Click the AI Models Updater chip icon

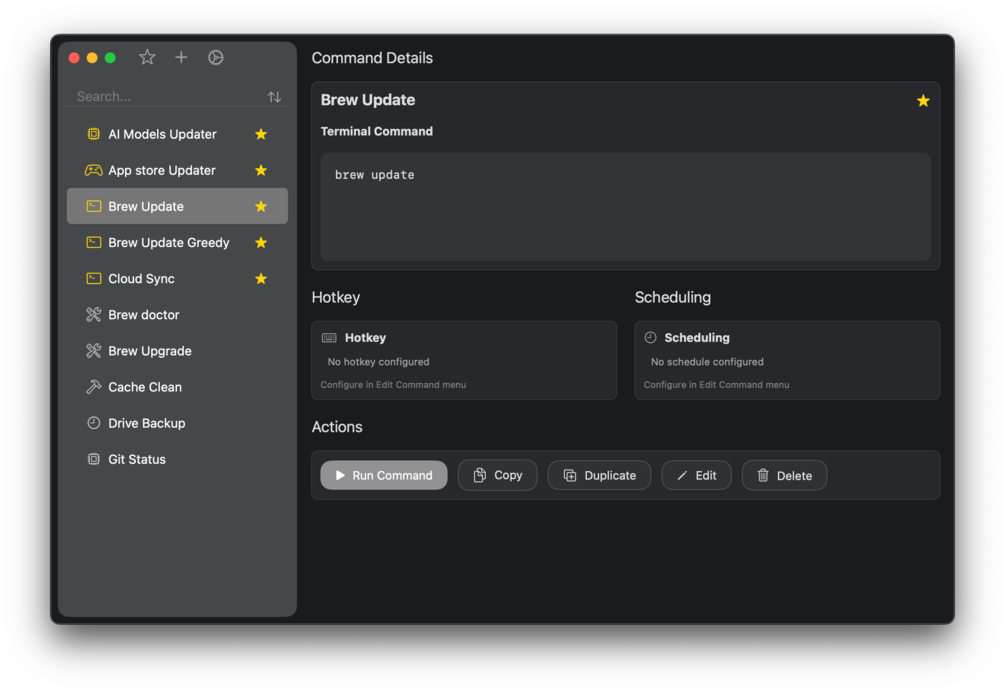(x=94, y=134)
